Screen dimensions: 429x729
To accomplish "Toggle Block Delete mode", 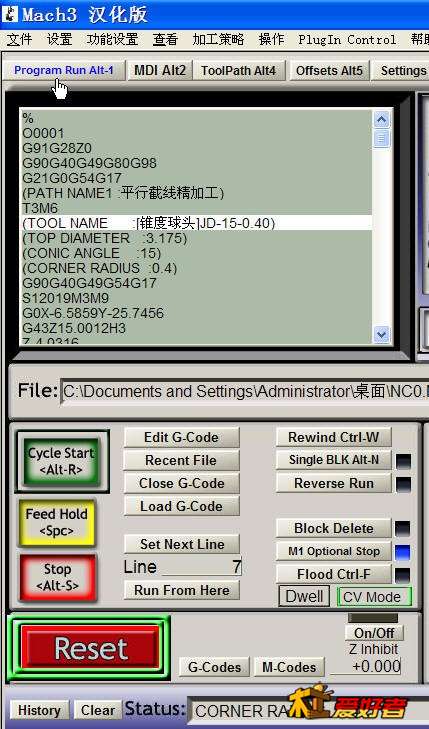I will [x=334, y=529].
